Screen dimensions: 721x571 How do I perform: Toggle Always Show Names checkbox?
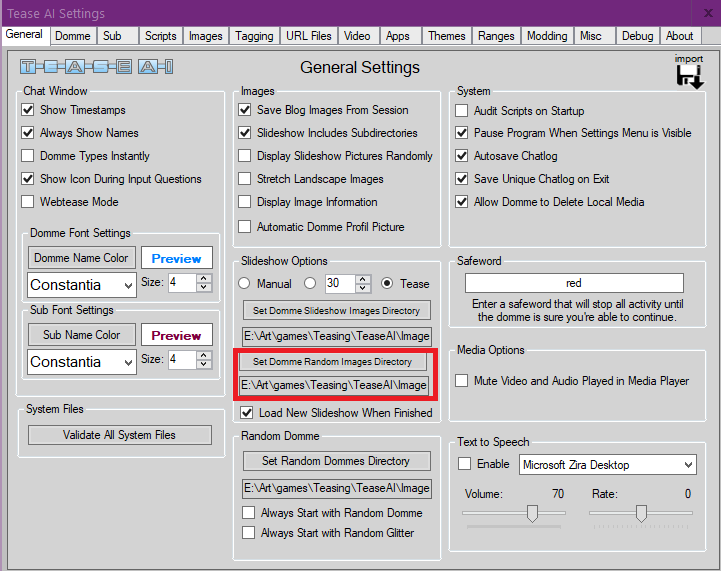pyautogui.click(x=28, y=132)
